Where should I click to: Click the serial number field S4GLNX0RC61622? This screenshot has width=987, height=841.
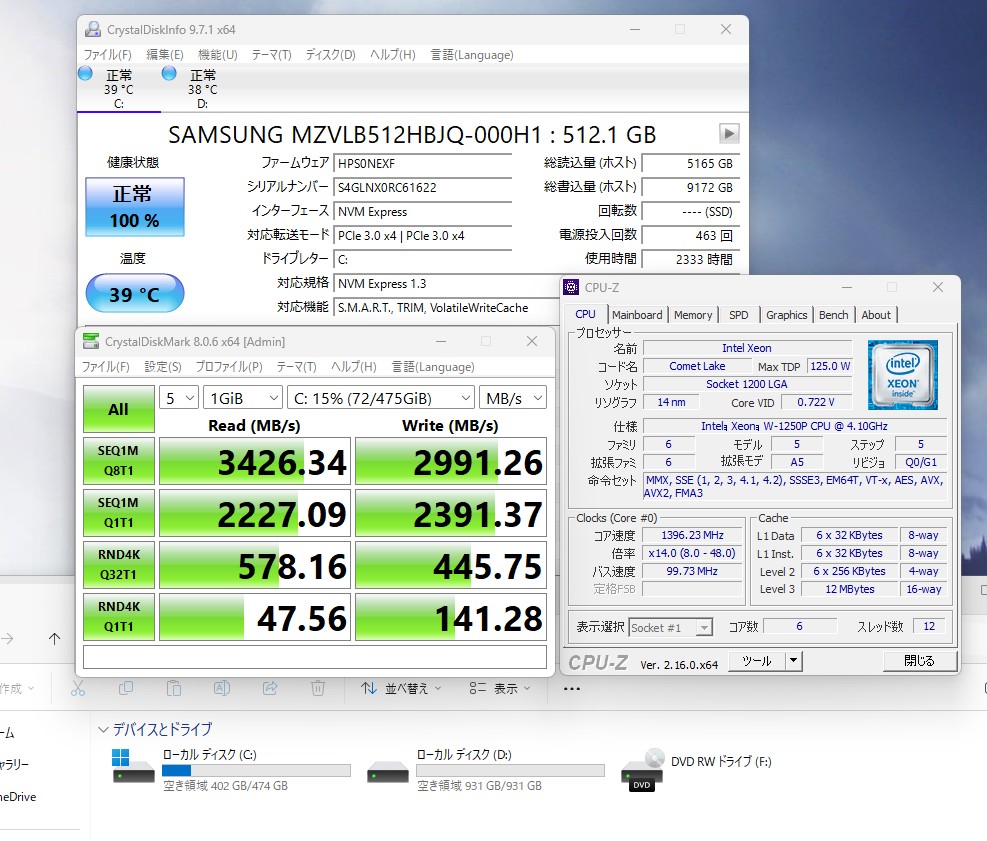[422, 188]
